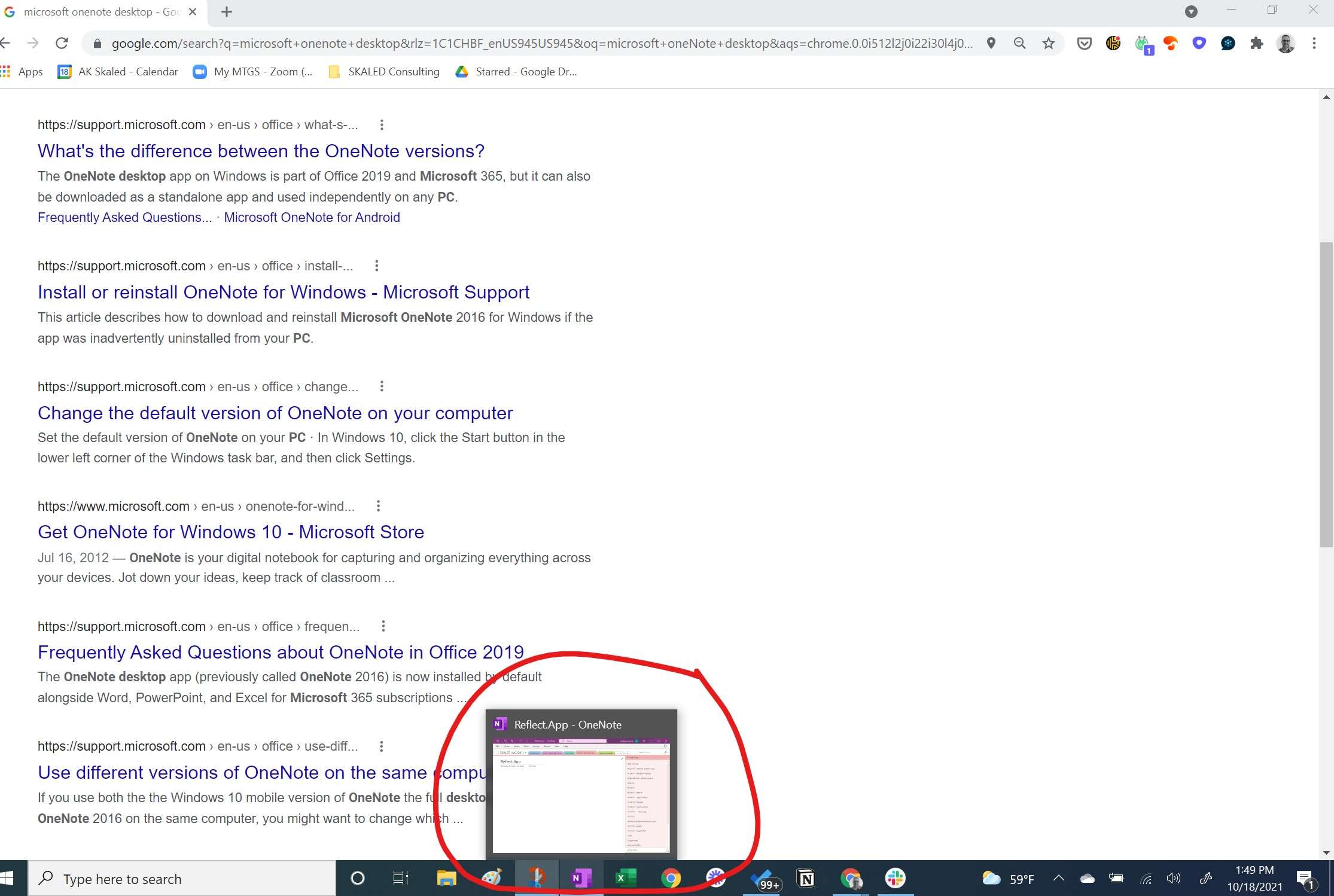The image size is (1334, 896).
Task: Open the Microsoft To Do taskbar icon (99+ badge)
Action: (765, 880)
